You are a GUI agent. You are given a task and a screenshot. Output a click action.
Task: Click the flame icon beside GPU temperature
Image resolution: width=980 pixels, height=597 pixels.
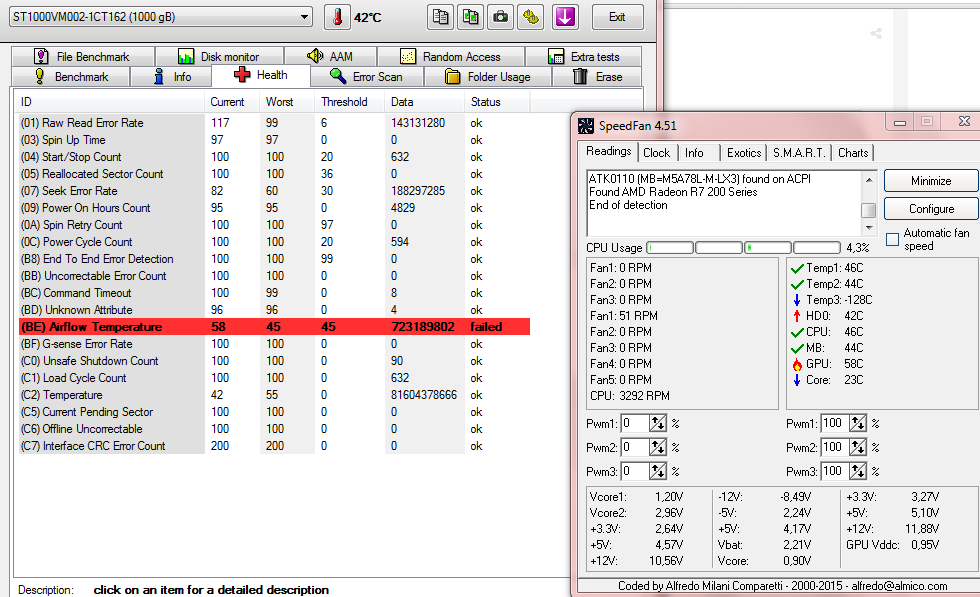click(797, 364)
